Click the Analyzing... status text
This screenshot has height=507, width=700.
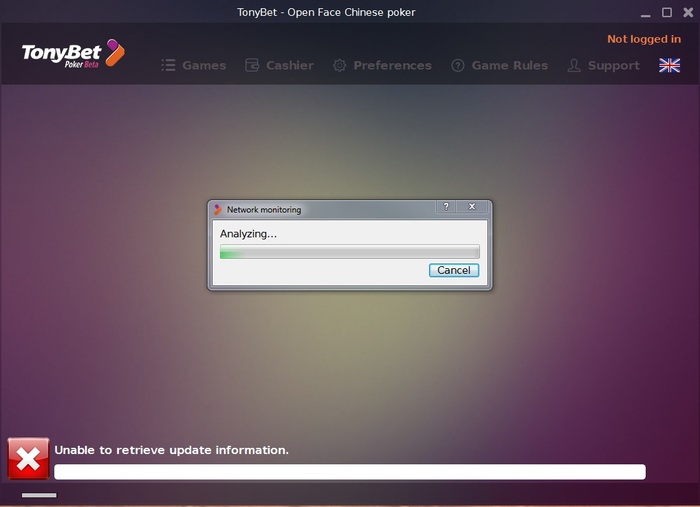pyautogui.click(x=248, y=234)
